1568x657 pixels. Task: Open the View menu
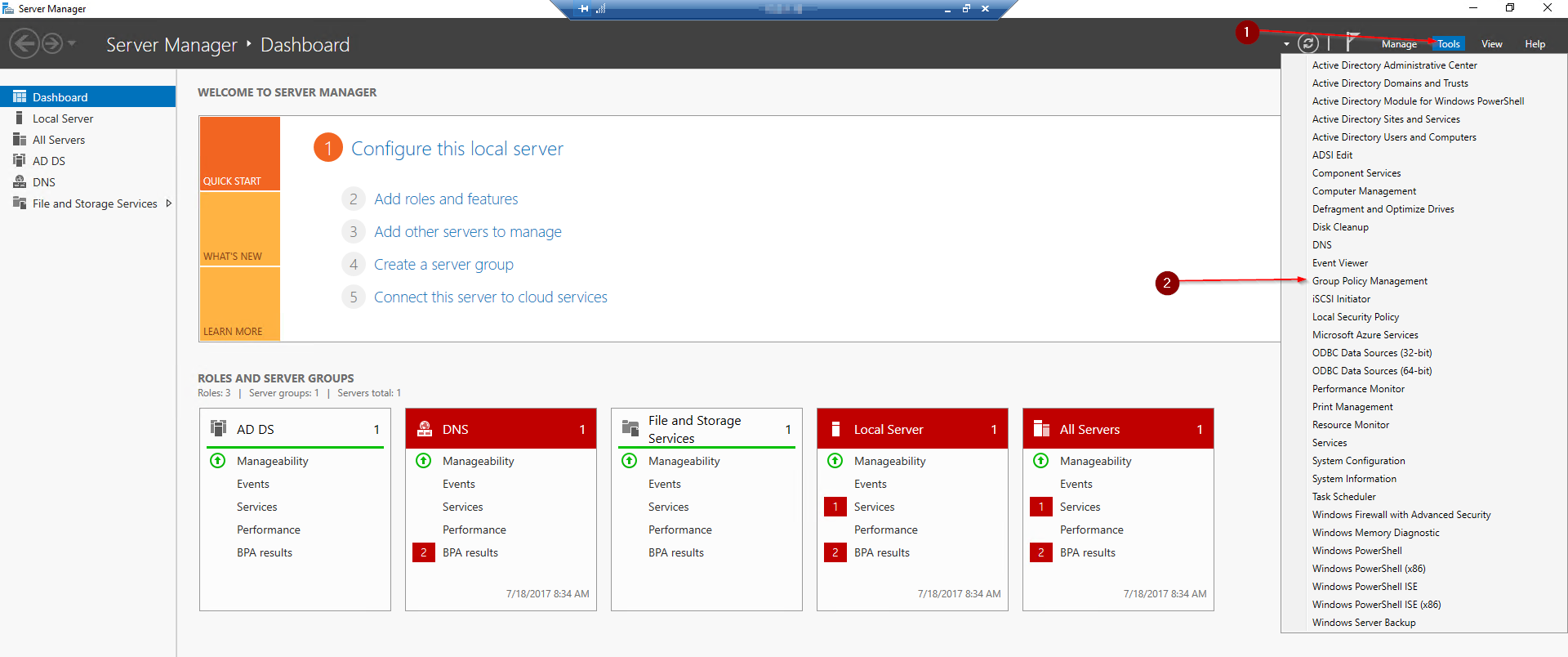(1492, 44)
